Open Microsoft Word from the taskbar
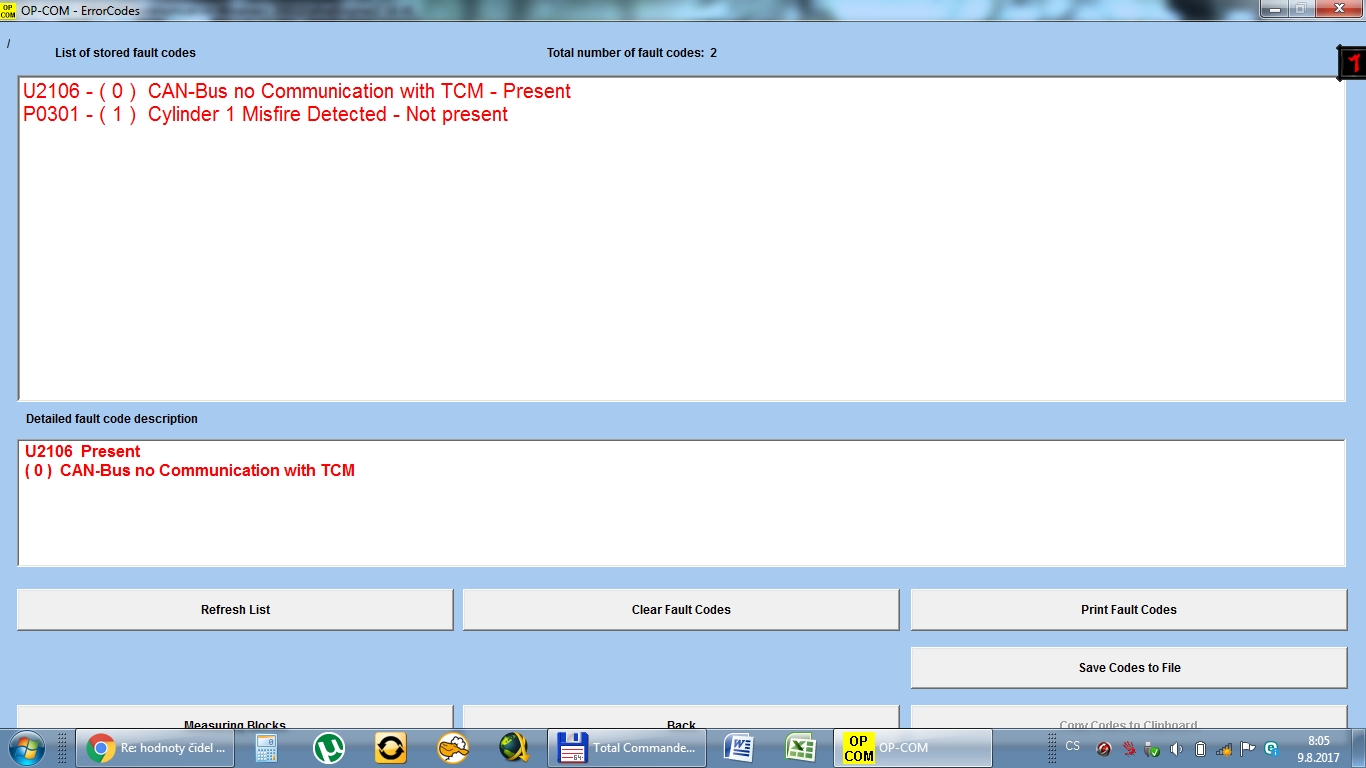1366x768 pixels. (x=739, y=747)
